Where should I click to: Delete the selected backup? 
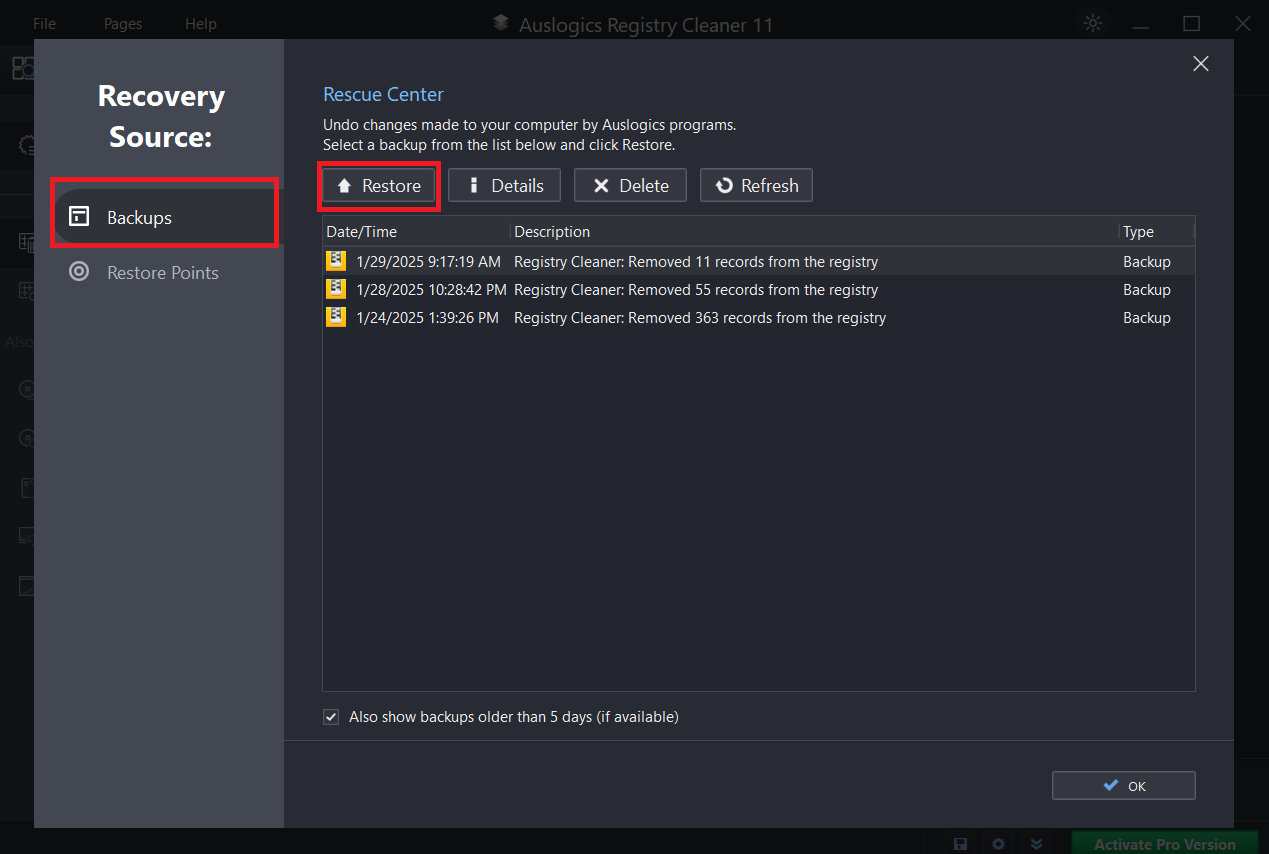[630, 185]
